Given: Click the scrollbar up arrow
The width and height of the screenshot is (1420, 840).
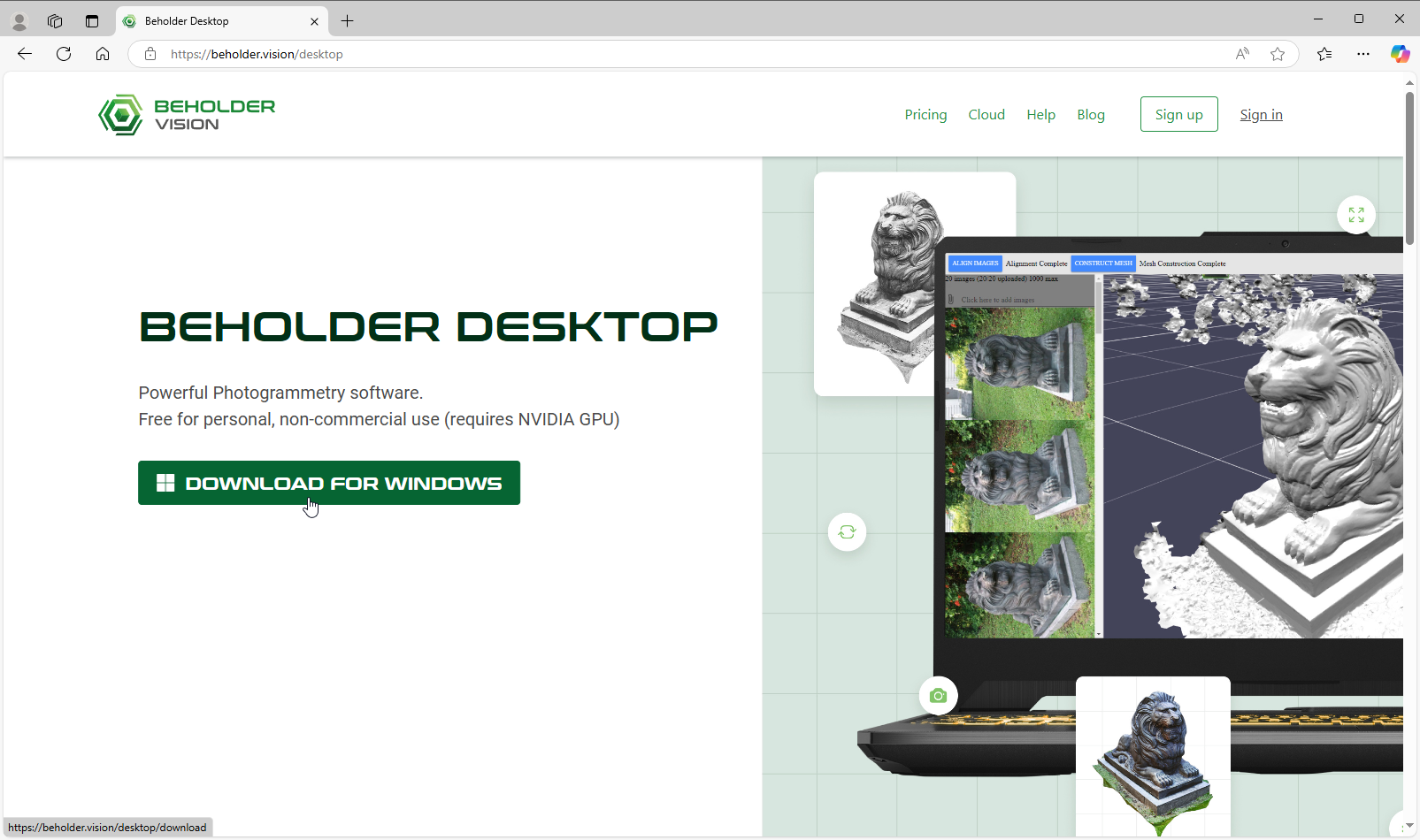Looking at the screenshot, I should [x=1409, y=83].
